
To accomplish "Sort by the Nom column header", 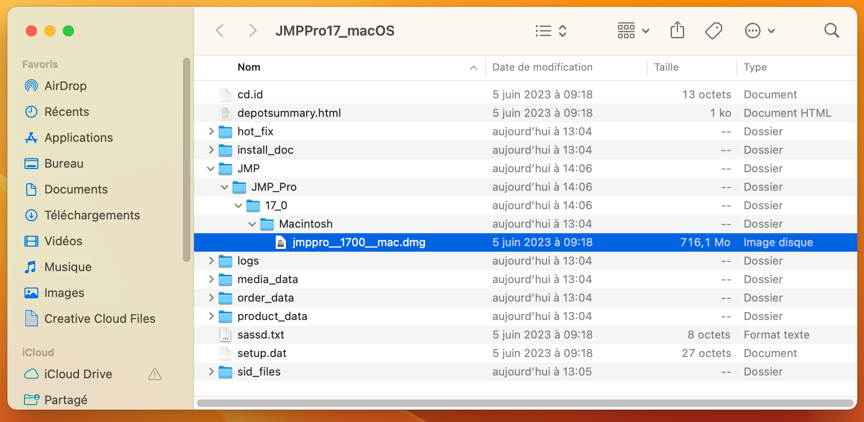I will tap(249, 67).
